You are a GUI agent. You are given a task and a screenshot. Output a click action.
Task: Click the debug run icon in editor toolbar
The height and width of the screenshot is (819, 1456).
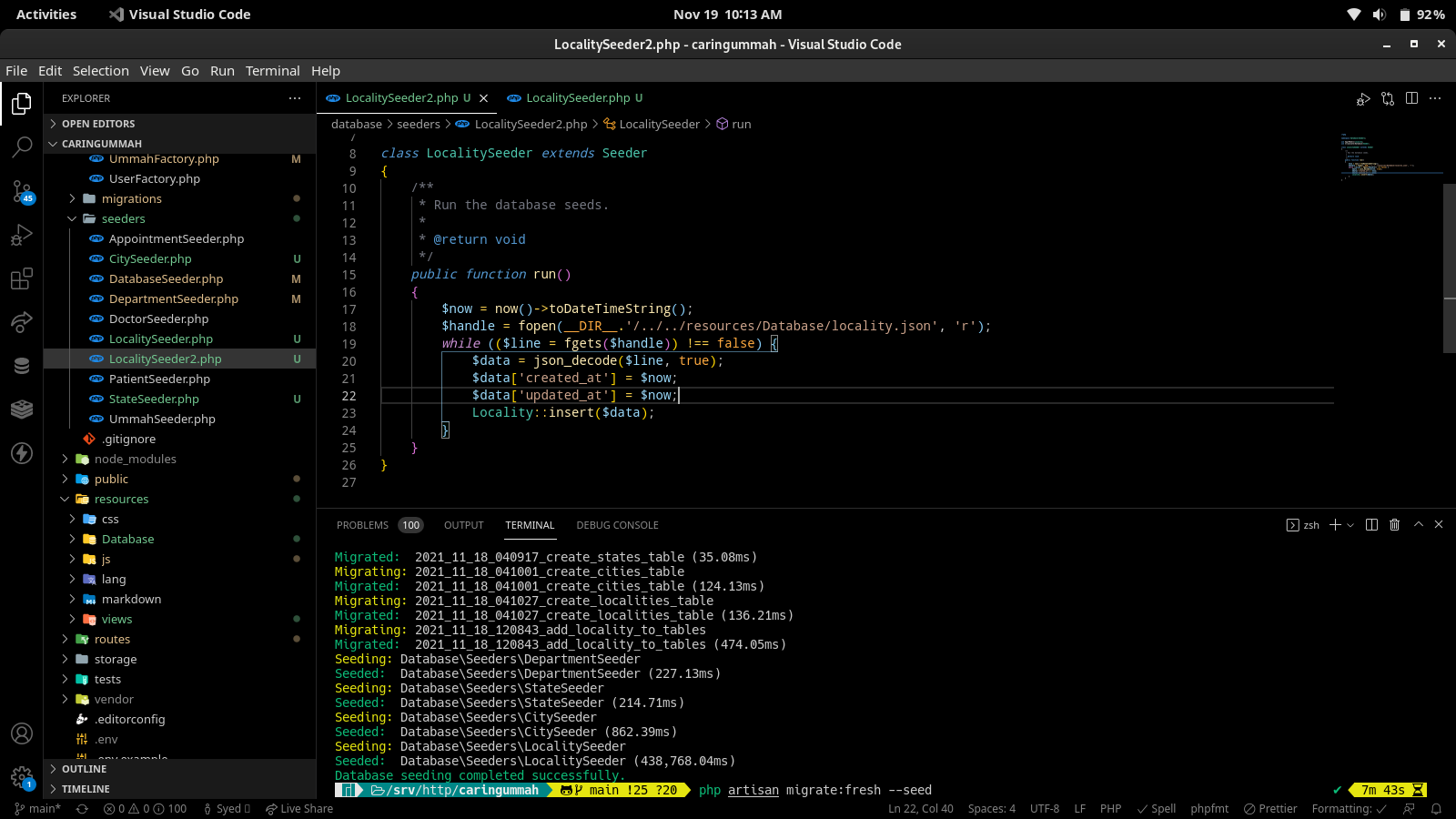[1363, 98]
